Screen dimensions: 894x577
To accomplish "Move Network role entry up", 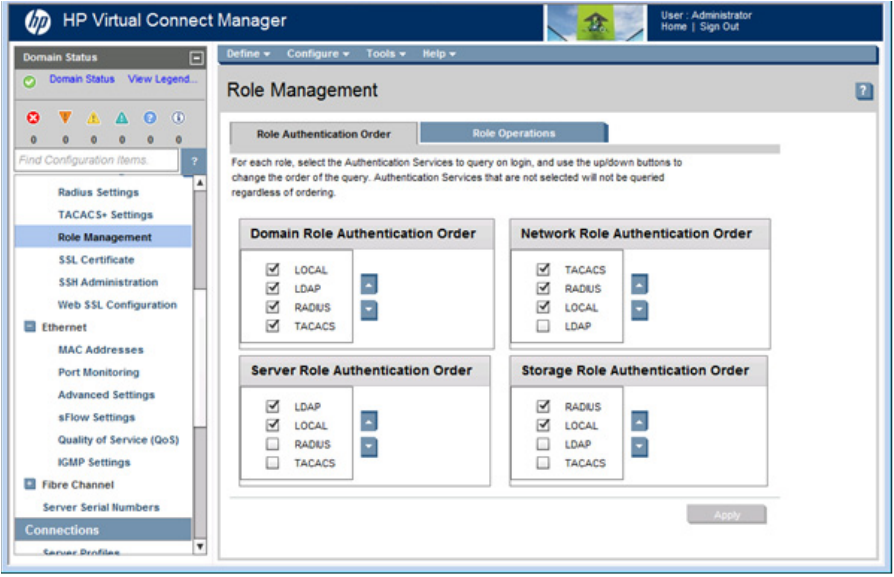I will click(x=639, y=284).
